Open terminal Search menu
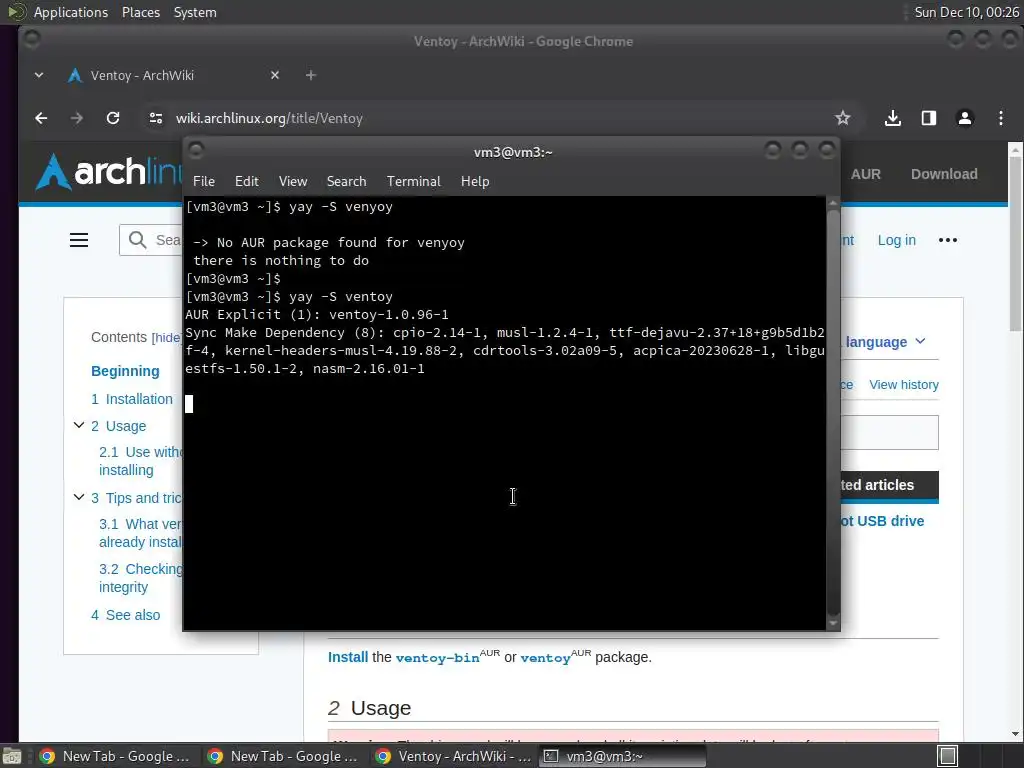 pos(346,182)
